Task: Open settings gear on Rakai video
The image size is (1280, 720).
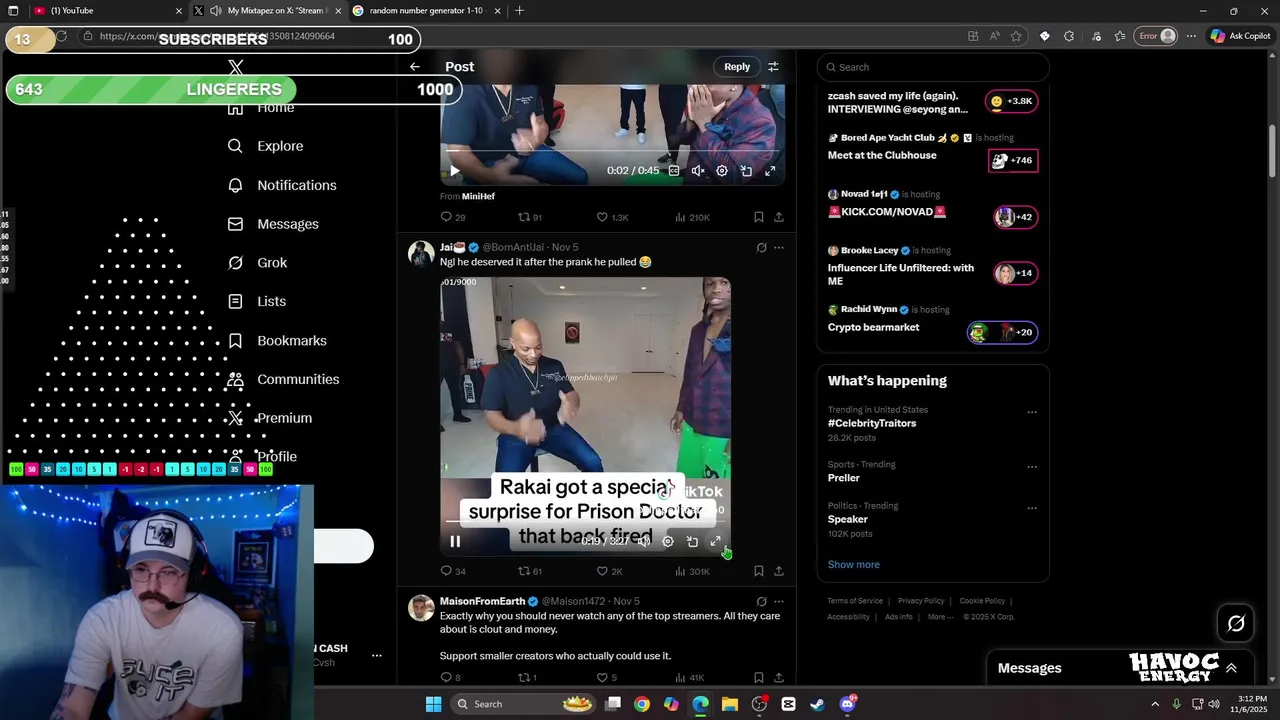Action: [668, 541]
